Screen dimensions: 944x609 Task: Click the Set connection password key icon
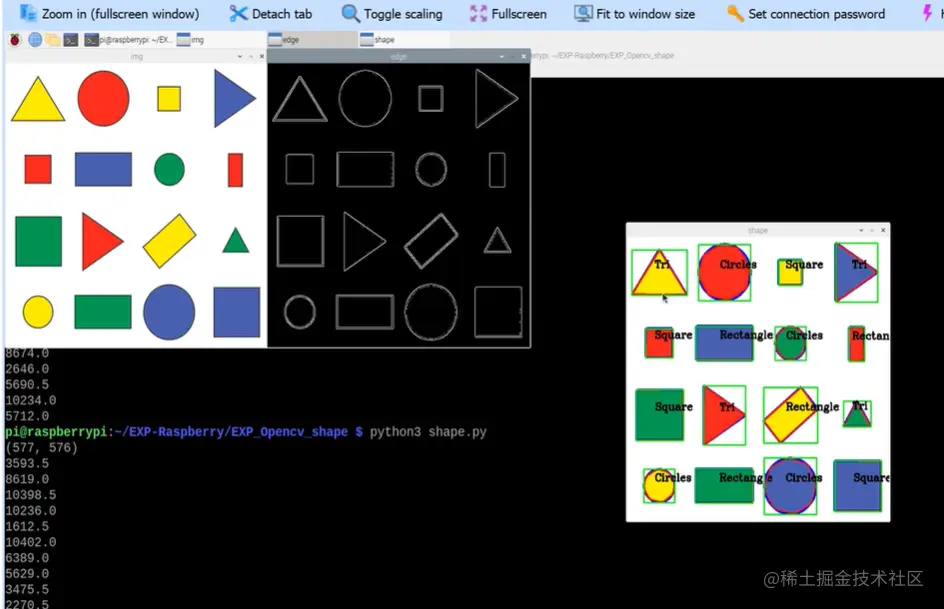[x=735, y=13]
